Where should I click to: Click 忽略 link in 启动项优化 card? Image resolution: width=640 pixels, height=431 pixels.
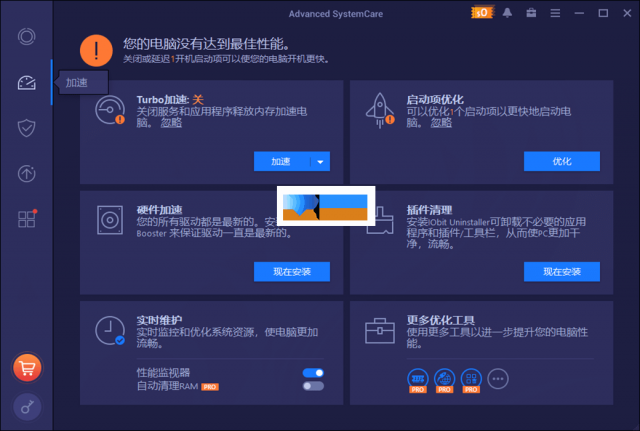click(441, 122)
